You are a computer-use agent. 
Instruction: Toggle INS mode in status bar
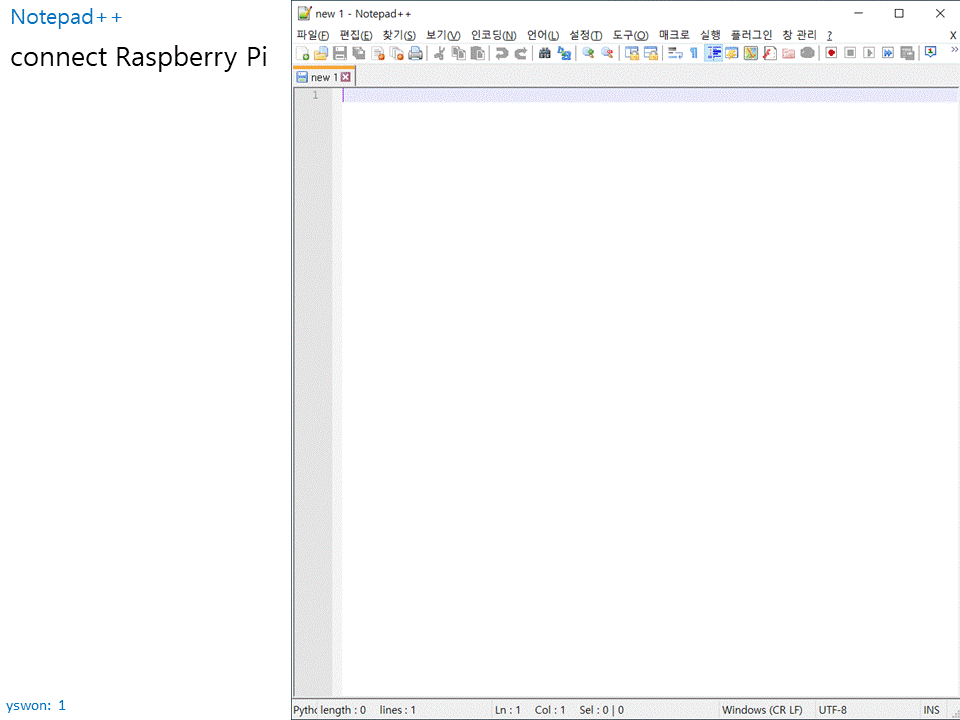pyautogui.click(x=931, y=710)
